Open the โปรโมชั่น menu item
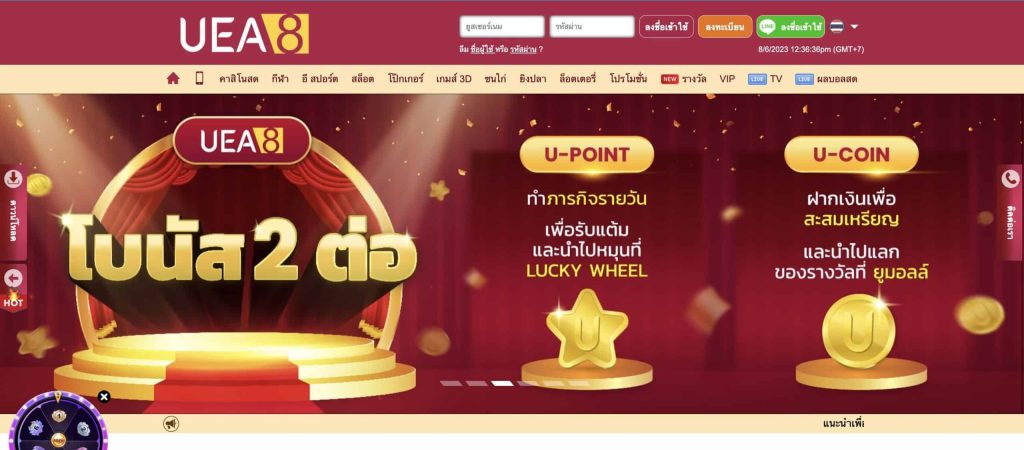Image resolution: width=1024 pixels, height=450 pixels. [628, 79]
